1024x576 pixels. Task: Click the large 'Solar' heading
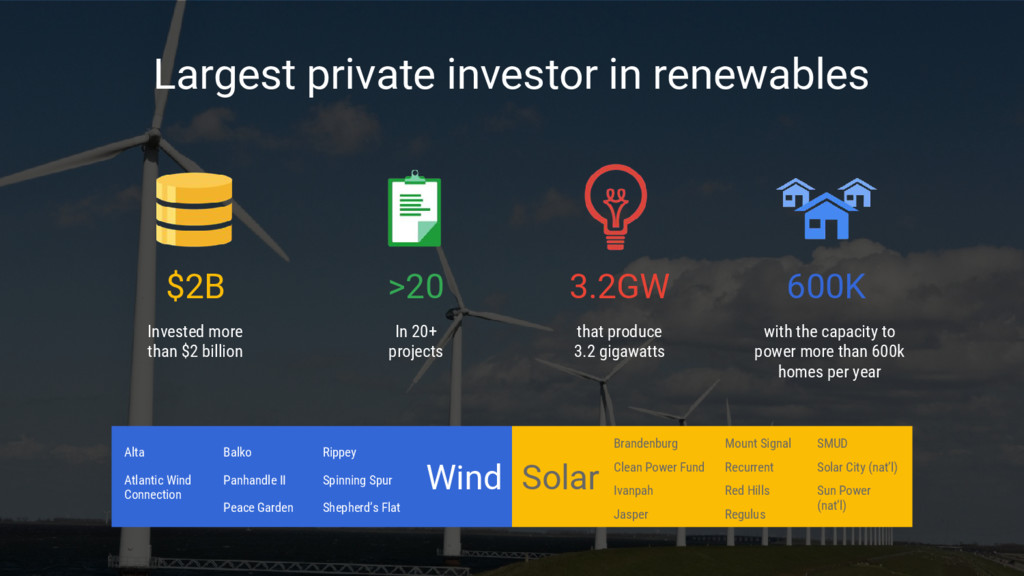[560, 477]
